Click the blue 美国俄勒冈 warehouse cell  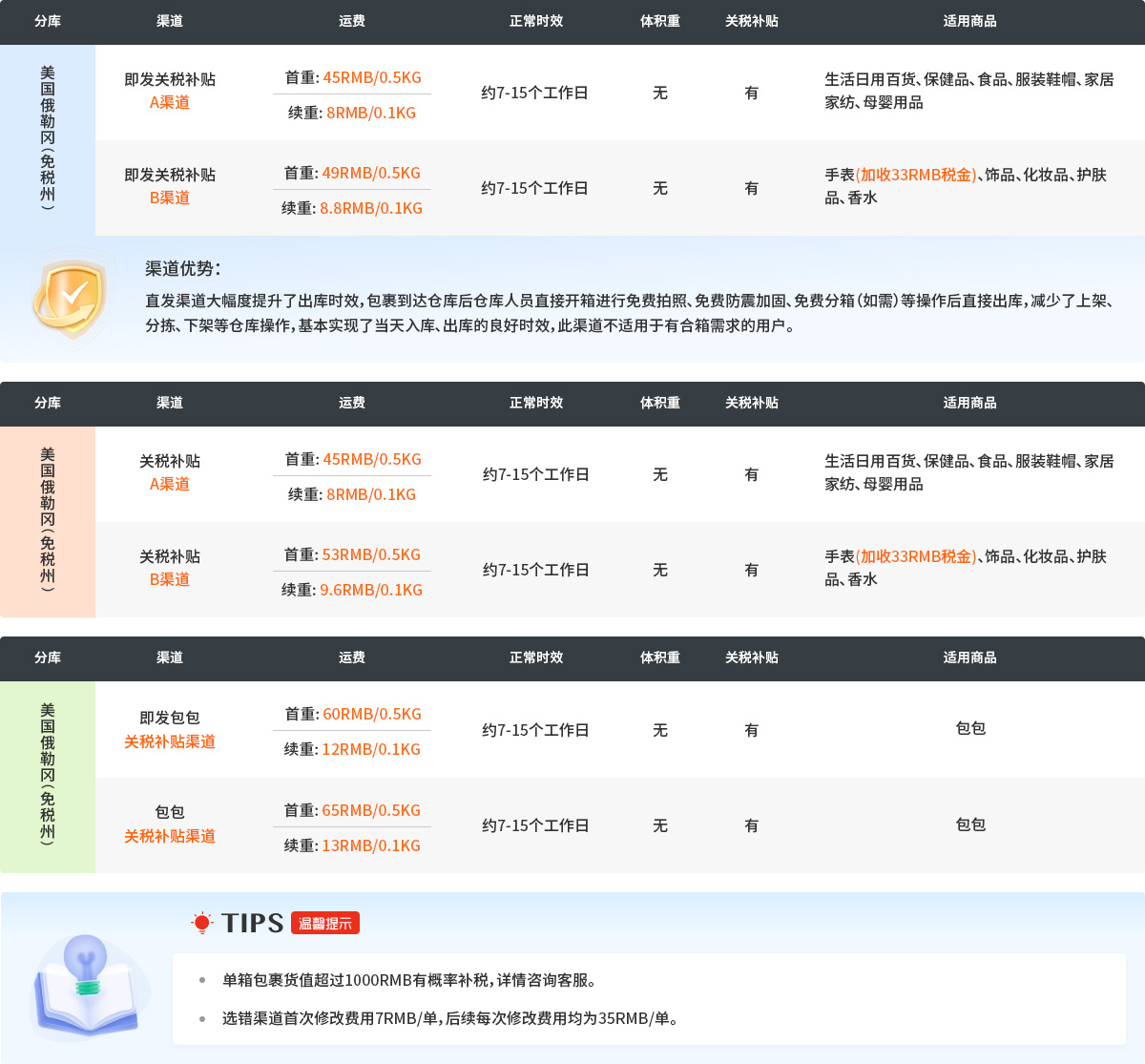[48, 139]
